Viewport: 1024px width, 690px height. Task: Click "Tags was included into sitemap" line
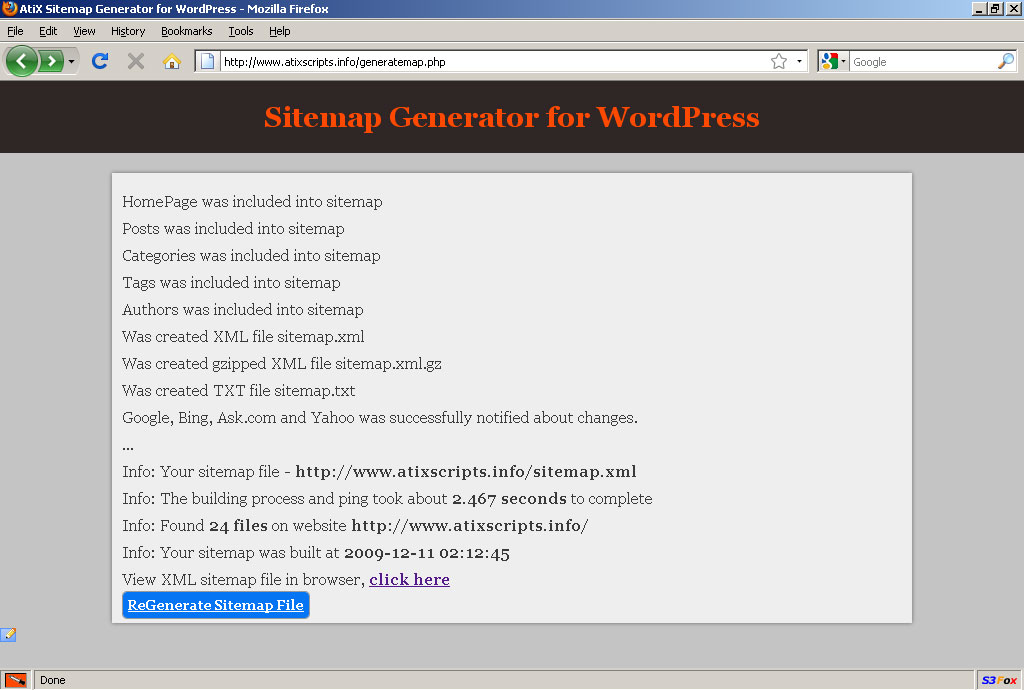[x=231, y=283]
